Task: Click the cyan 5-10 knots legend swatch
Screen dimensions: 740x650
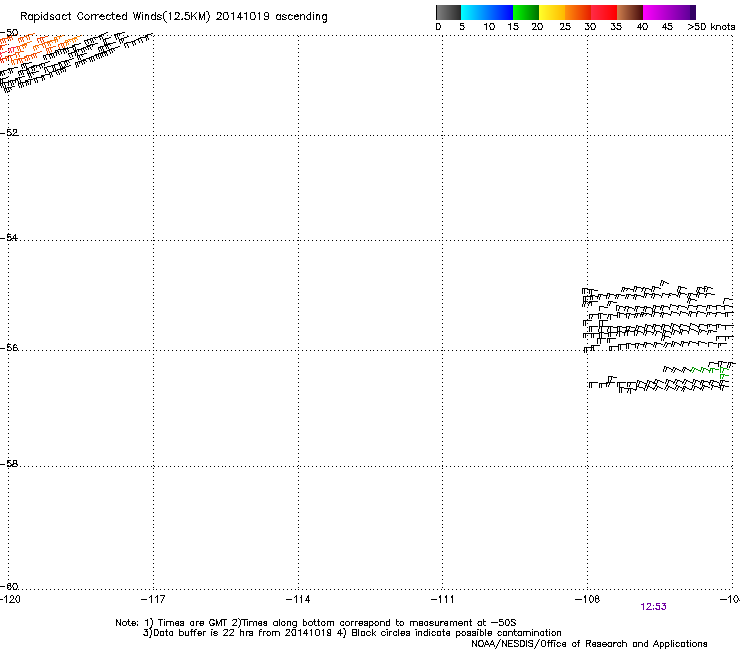Action: coord(474,12)
